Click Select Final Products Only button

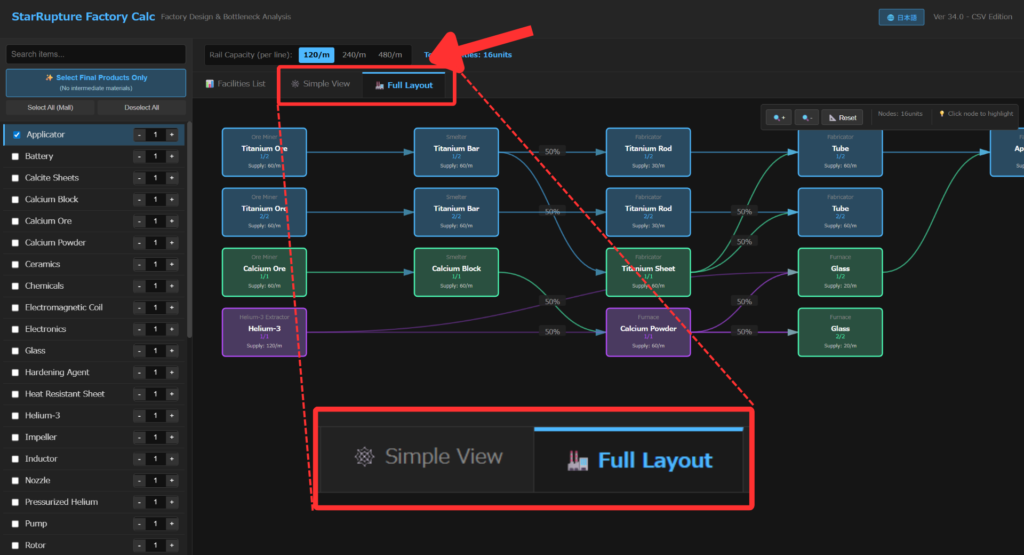tap(96, 82)
